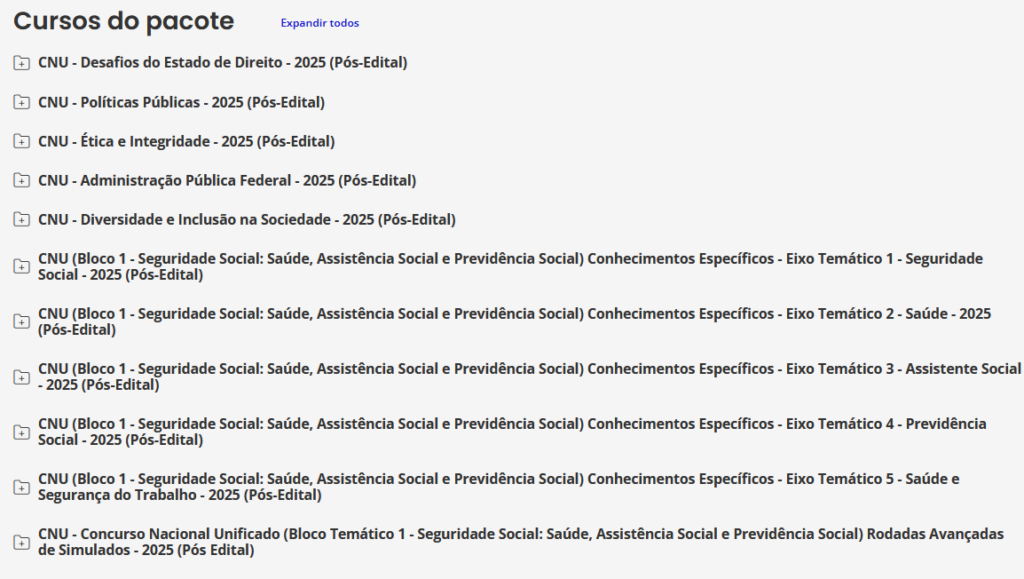The image size is (1024, 579).
Task: Click folder icon for Eixo Temático 3 course
Action: 21,377
